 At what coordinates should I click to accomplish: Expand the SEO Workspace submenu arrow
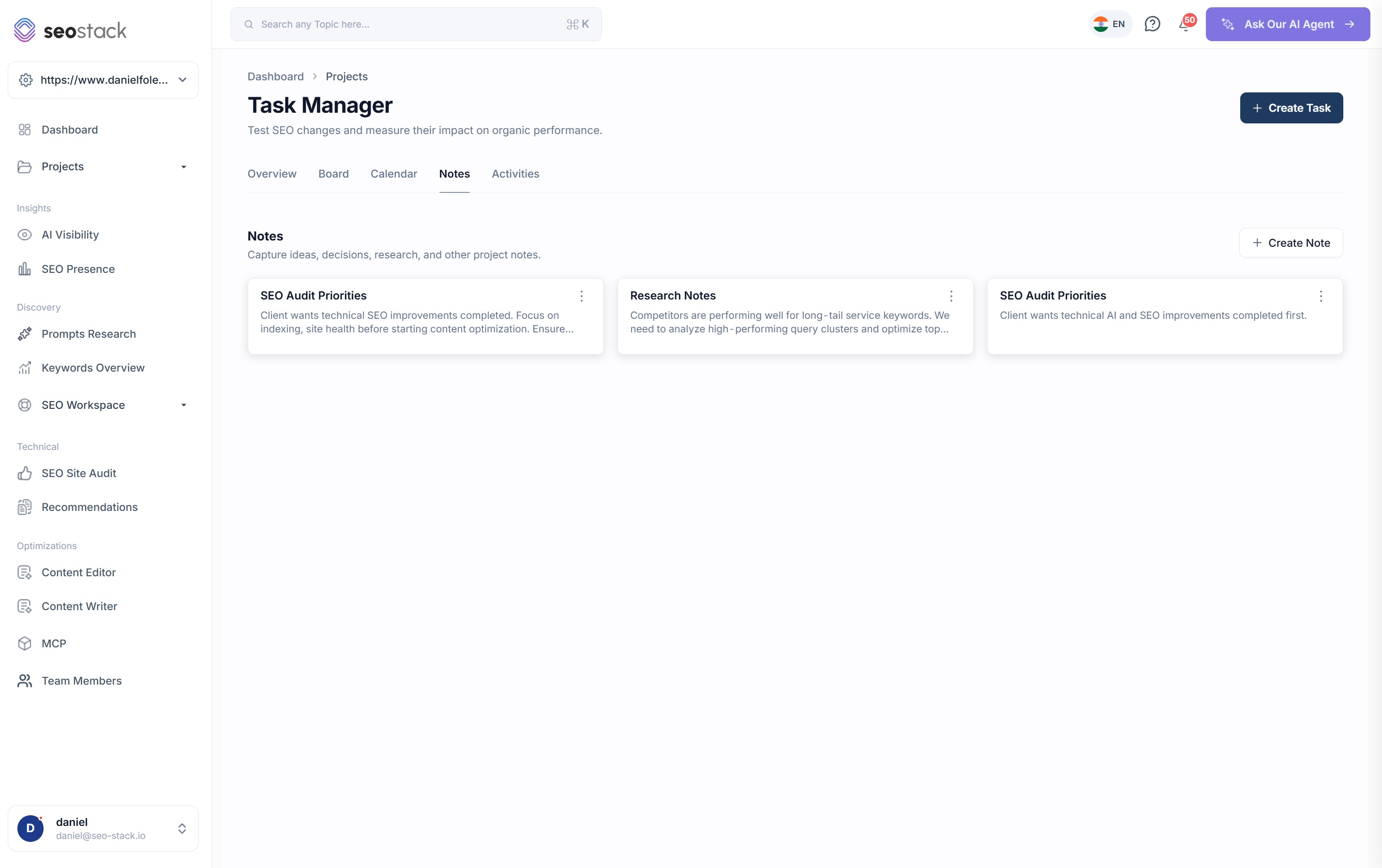point(184,405)
